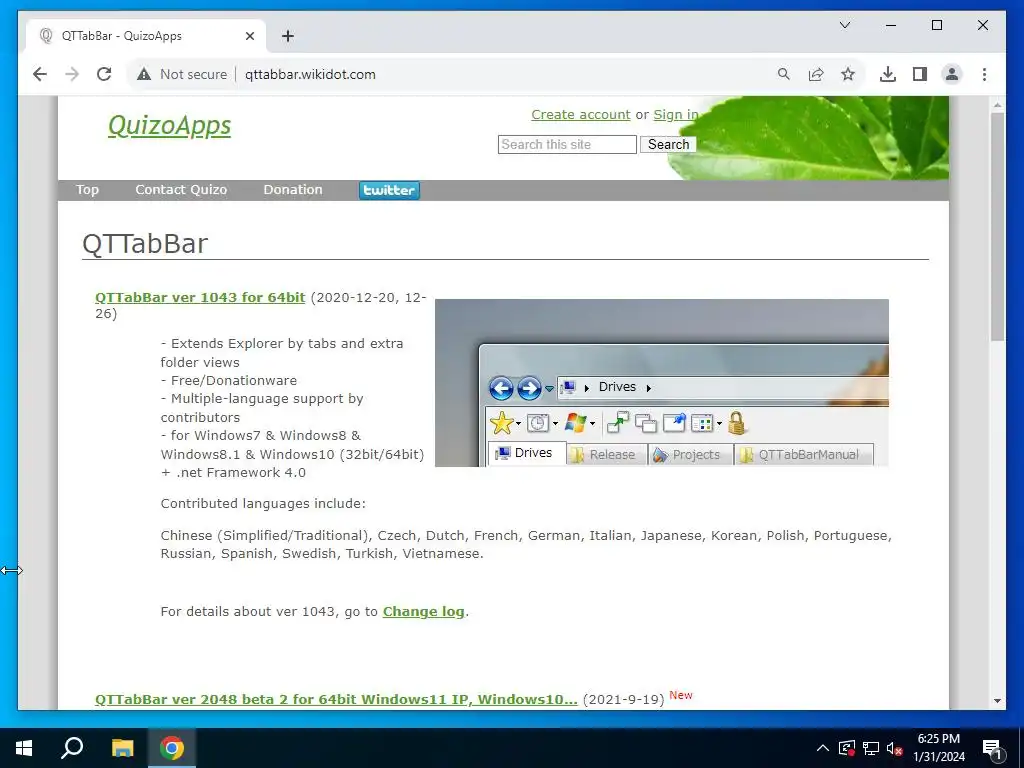This screenshot has height=768, width=1024.
Task: Open the QuizoApps site title link
Action: (169, 125)
